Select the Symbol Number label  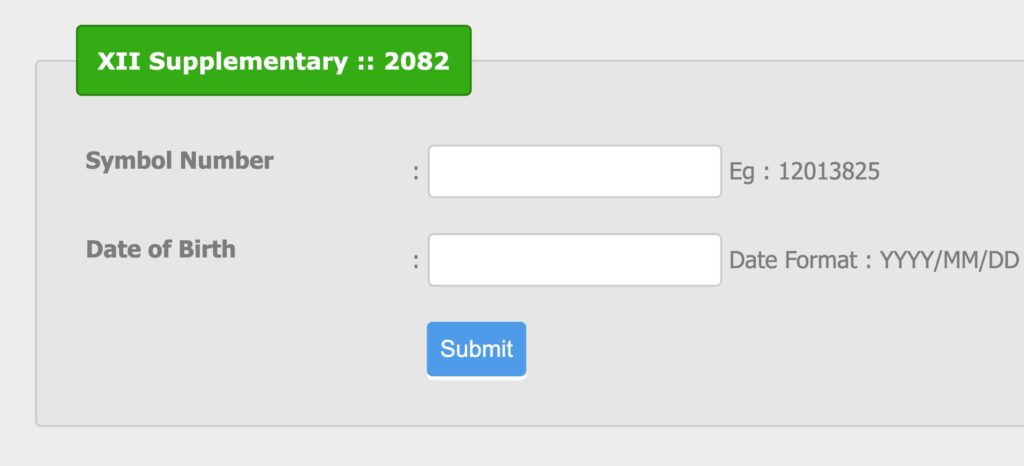pyautogui.click(x=179, y=160)
